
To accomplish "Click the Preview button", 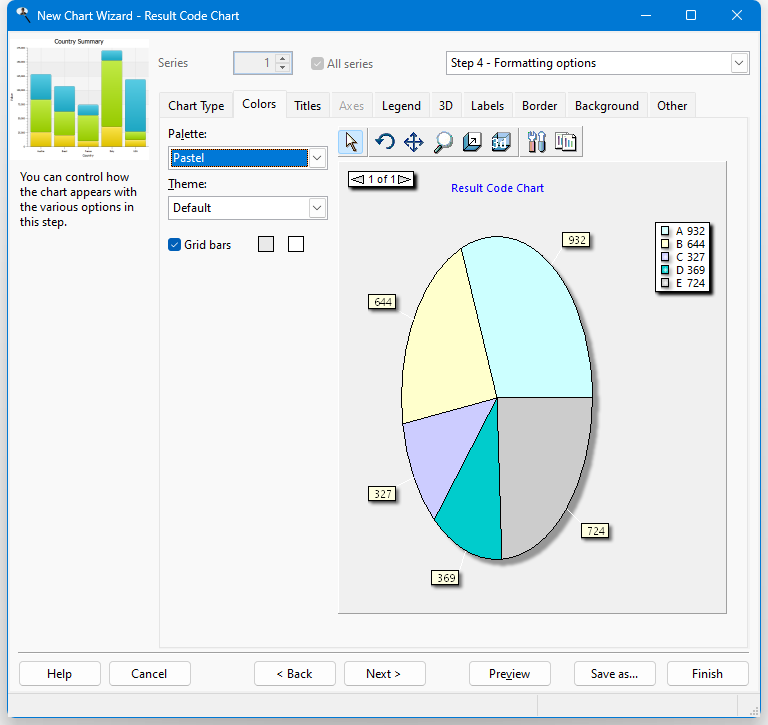I will point(509,674).
